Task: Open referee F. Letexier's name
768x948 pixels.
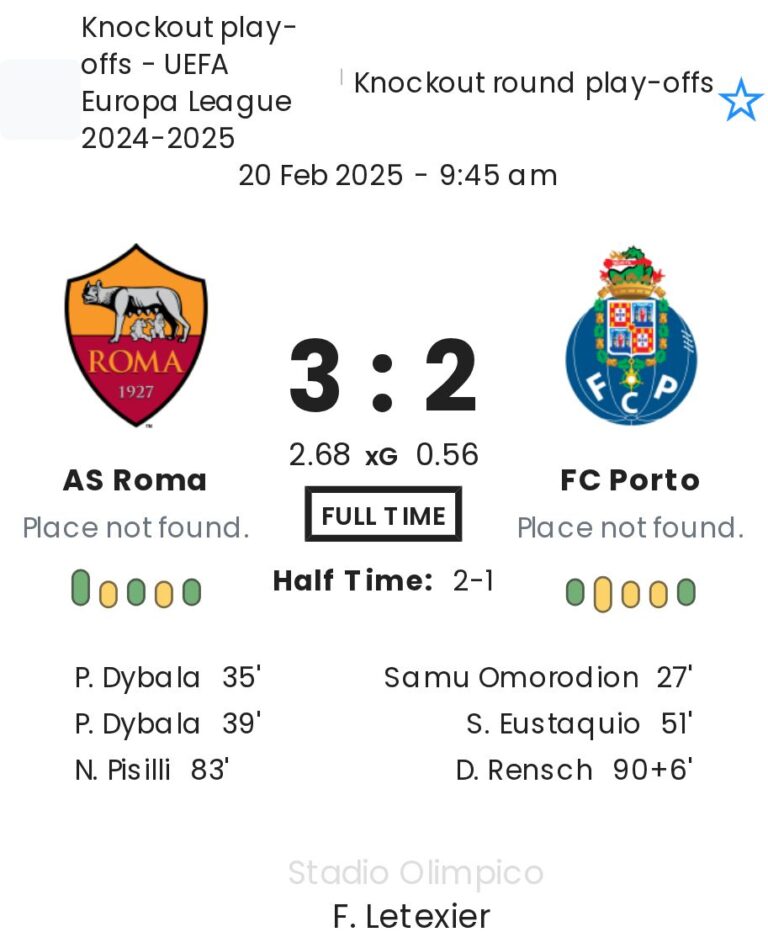Action: click(412, 916)
